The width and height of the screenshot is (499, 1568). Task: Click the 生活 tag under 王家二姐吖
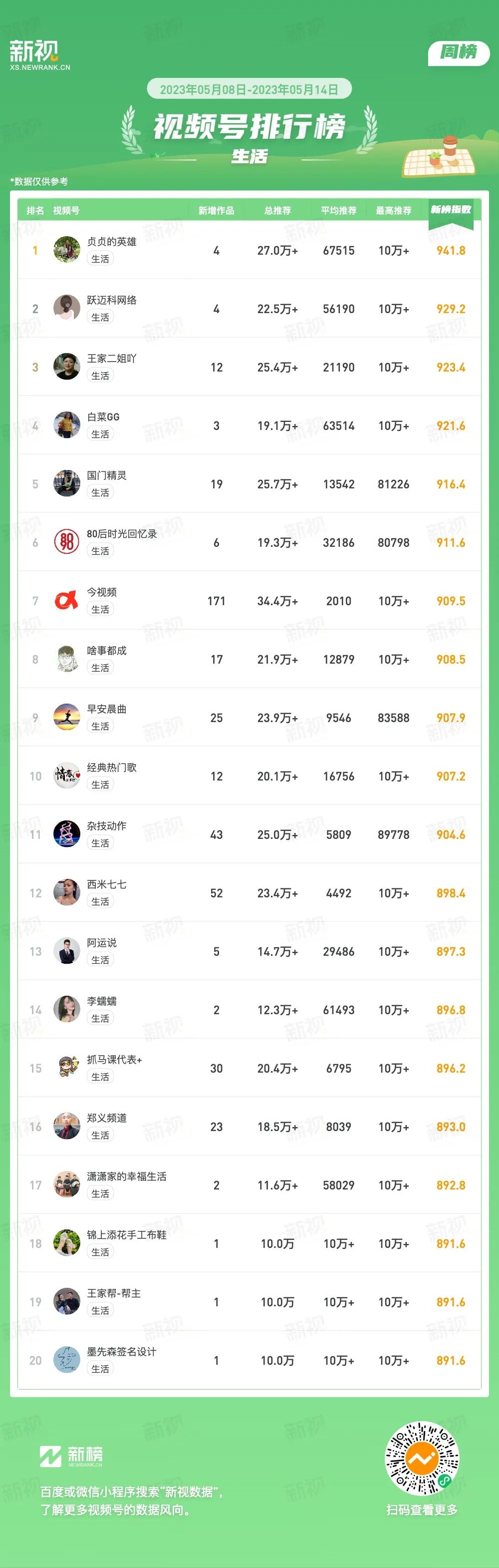tap(100, 376)
